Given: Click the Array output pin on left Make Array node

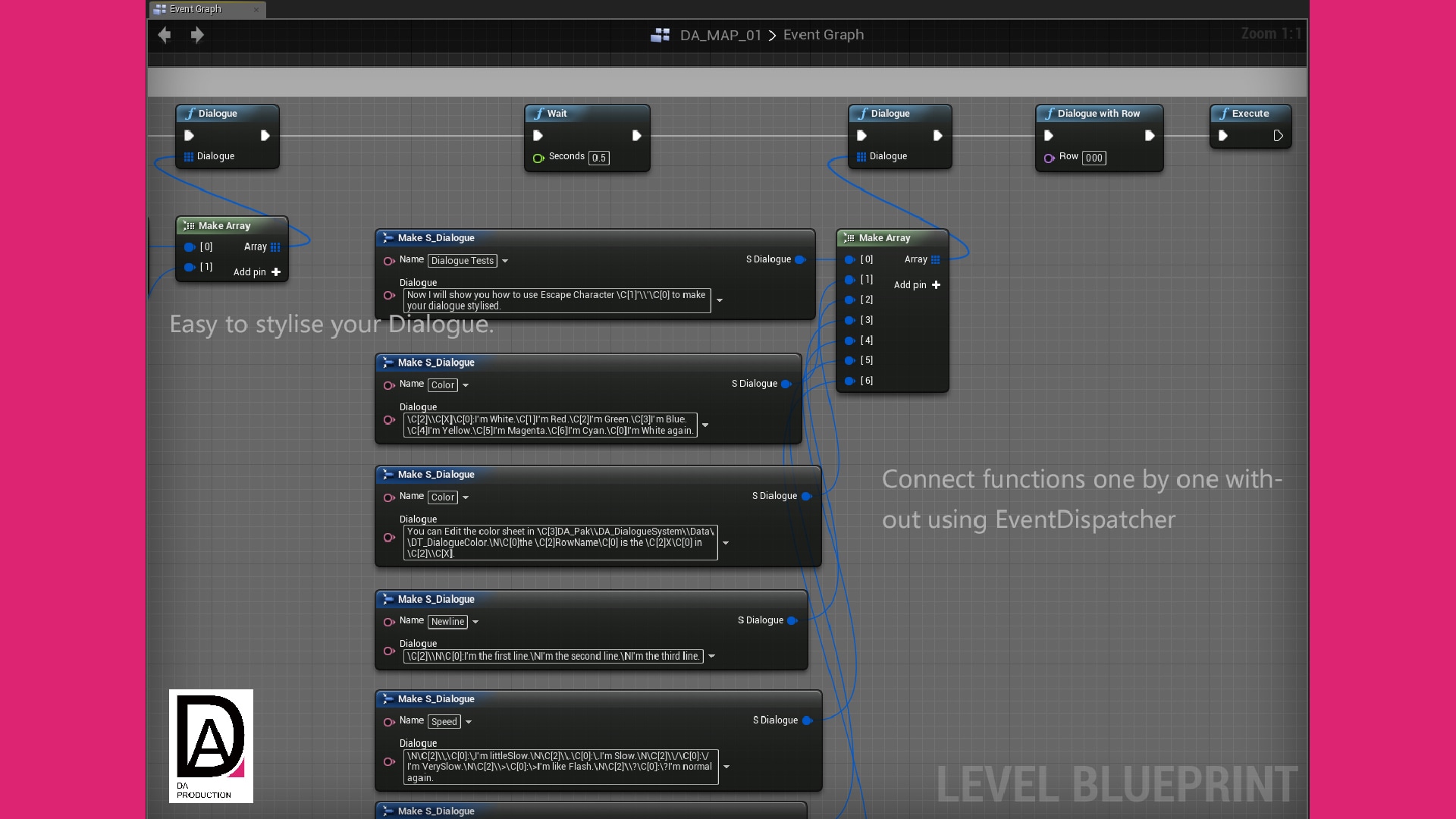Looking at the screenshot, I should (x=275, y=246).
